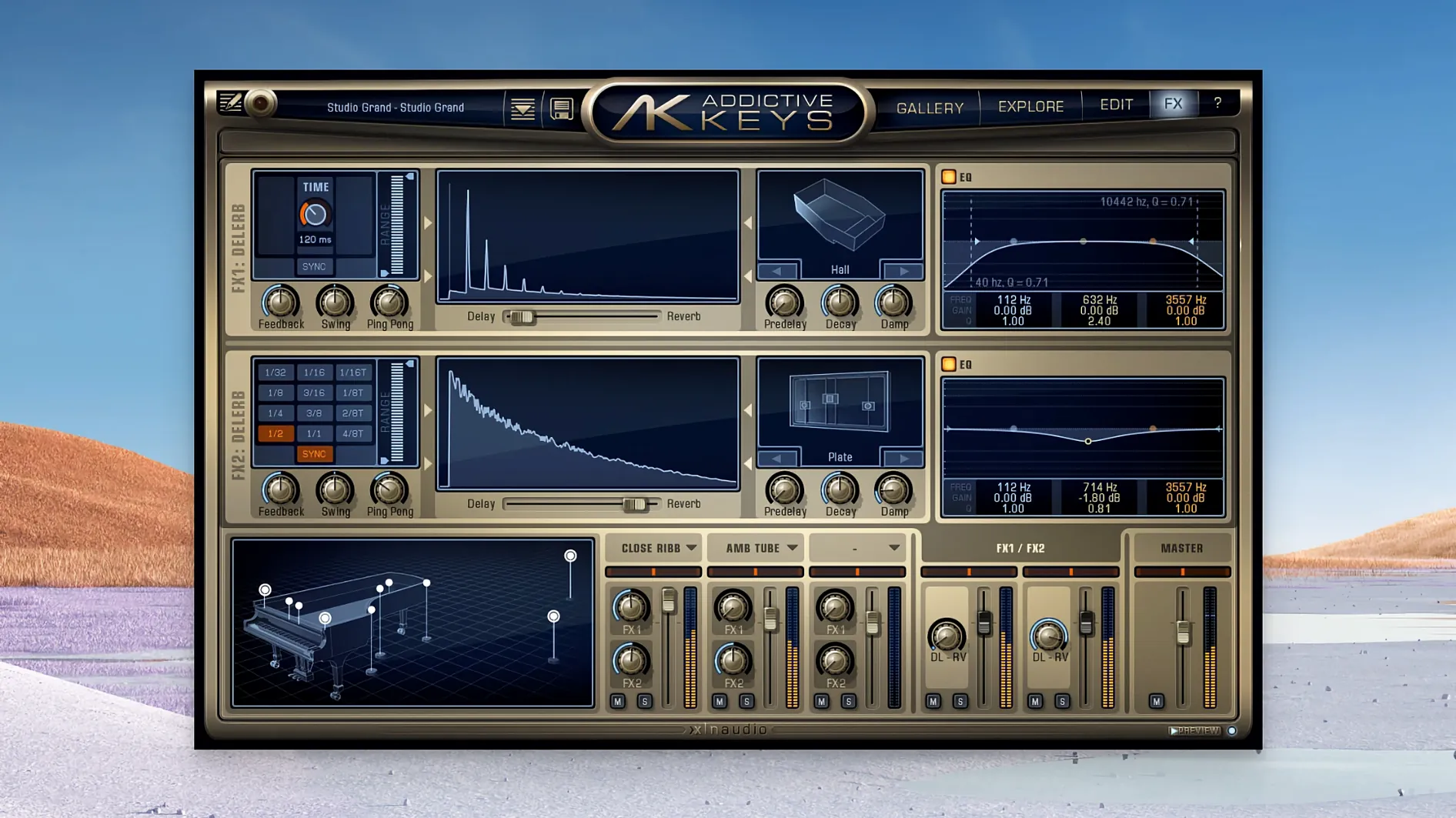Select previous reverb type for Plate
The image size is (1456, 818).
[x=777, y=458]
